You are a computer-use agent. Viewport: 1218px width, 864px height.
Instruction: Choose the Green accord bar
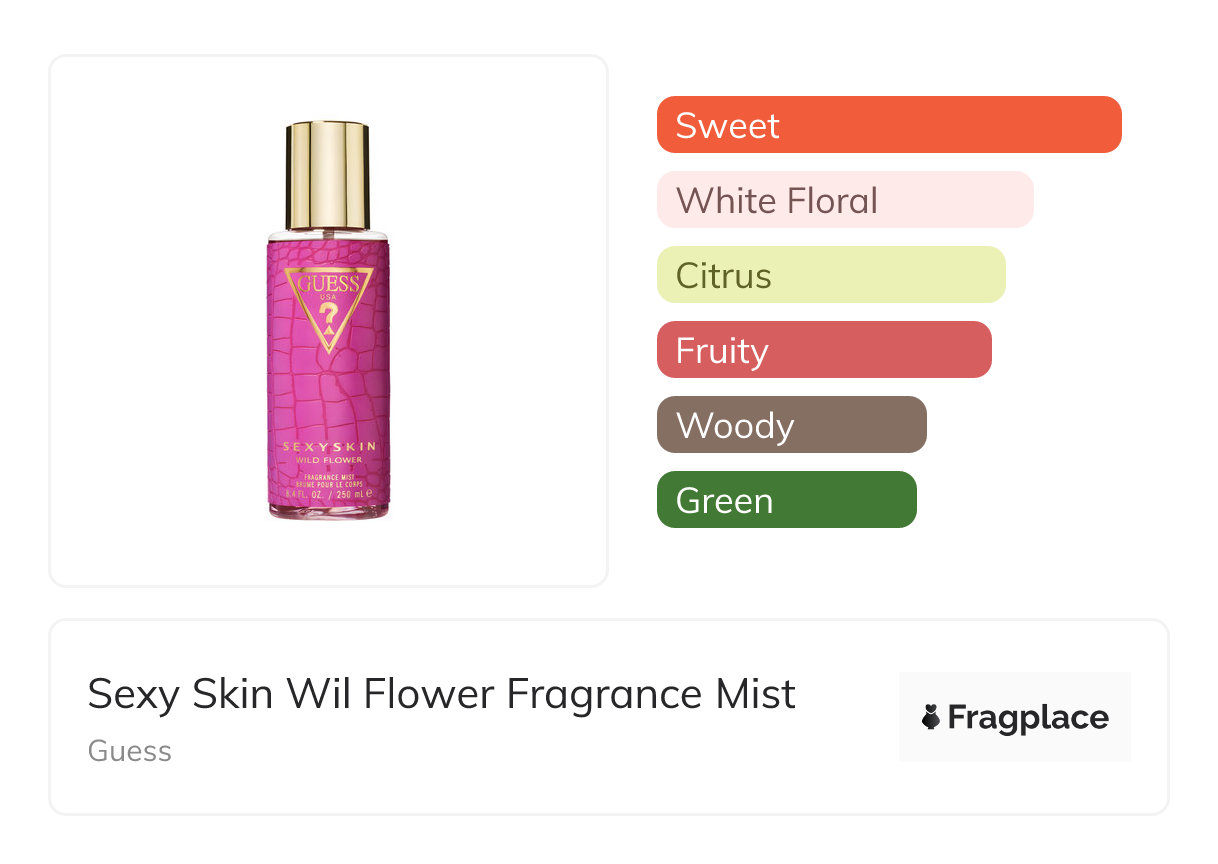coord(787,500)
